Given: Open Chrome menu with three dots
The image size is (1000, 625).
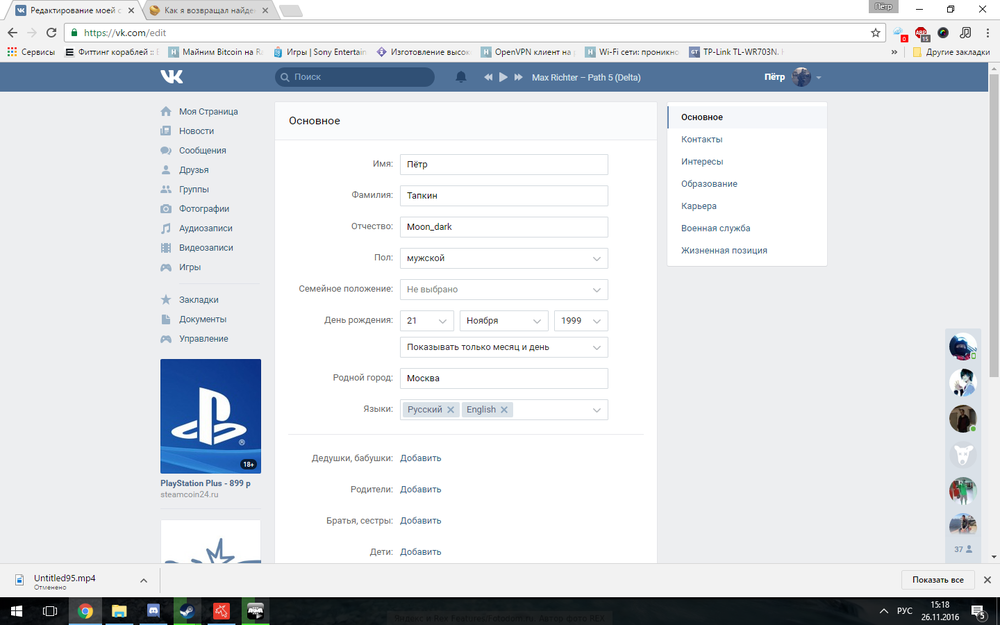Looking at the screenshot, I should (987, 33).
